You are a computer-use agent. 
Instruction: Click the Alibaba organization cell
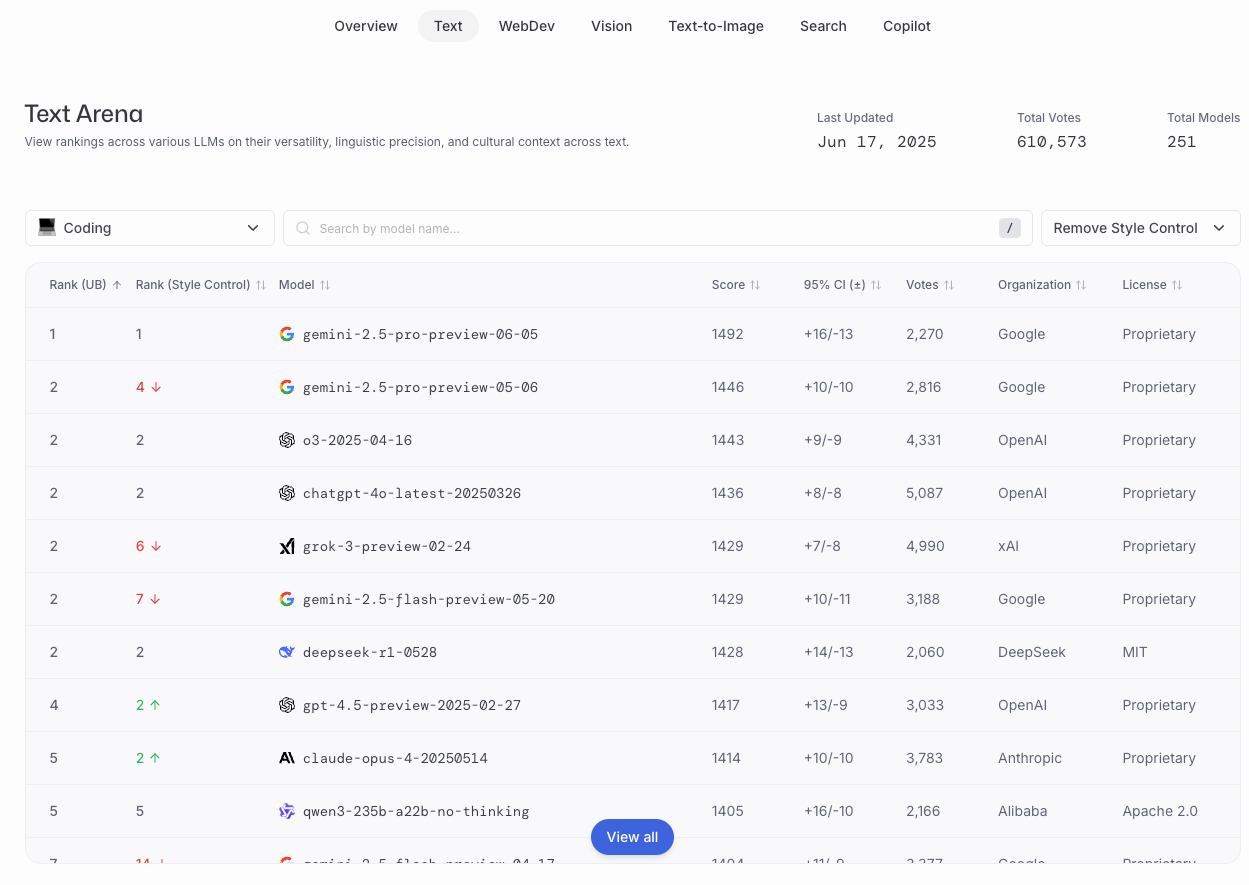[1023, 811]
